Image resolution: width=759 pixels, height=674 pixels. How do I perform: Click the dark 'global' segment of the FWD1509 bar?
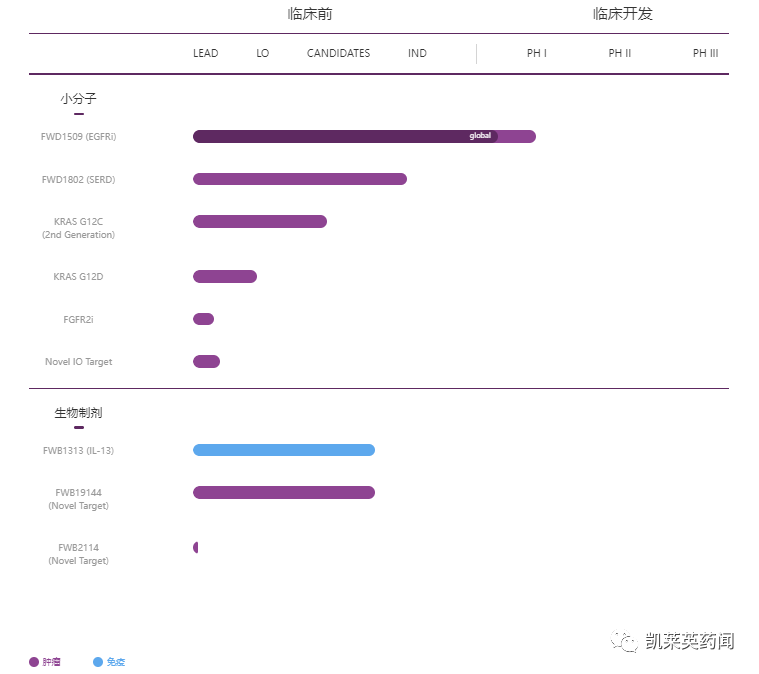tap(345, 136)
